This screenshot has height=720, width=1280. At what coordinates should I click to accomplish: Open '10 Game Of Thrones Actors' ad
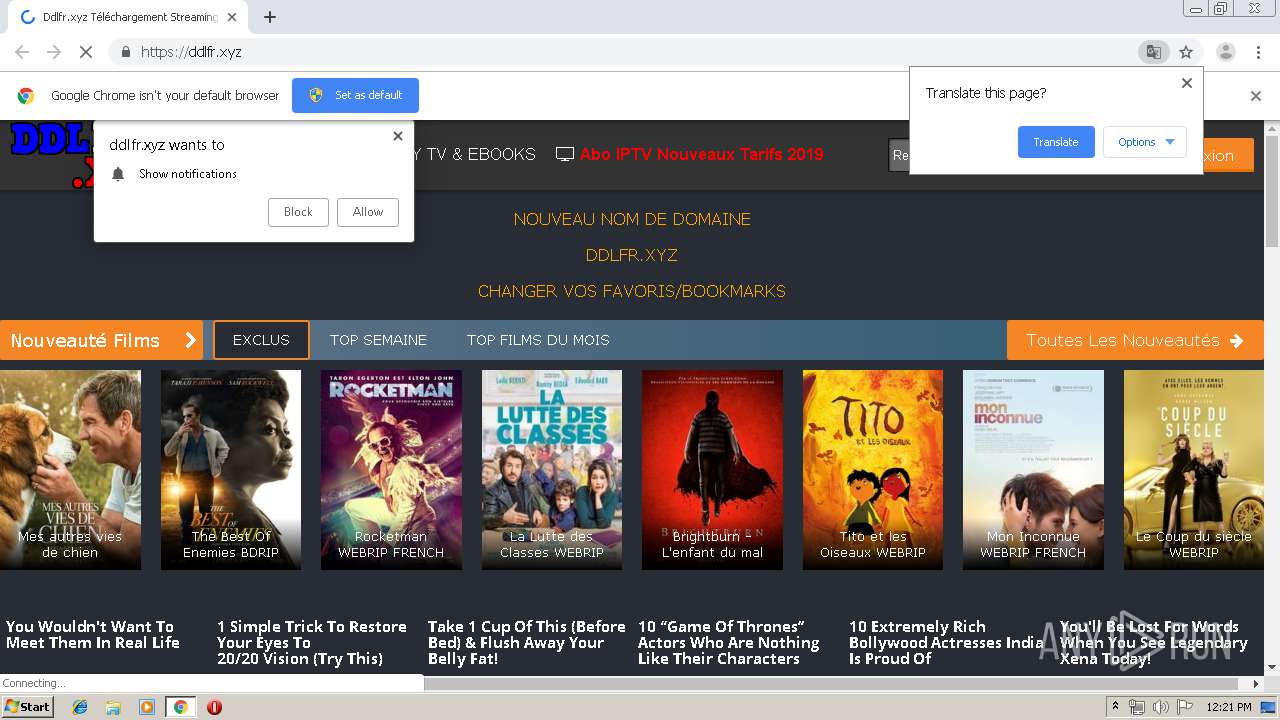pyautogui.click(x=729, y=642)
